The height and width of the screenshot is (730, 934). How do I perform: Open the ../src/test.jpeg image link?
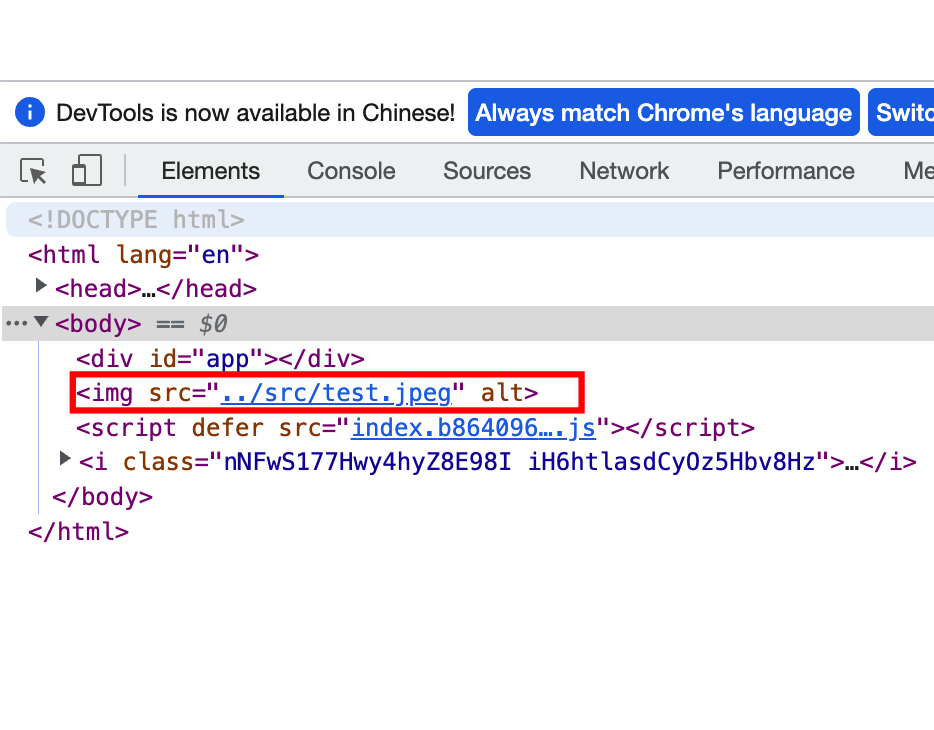pos(336,393)
